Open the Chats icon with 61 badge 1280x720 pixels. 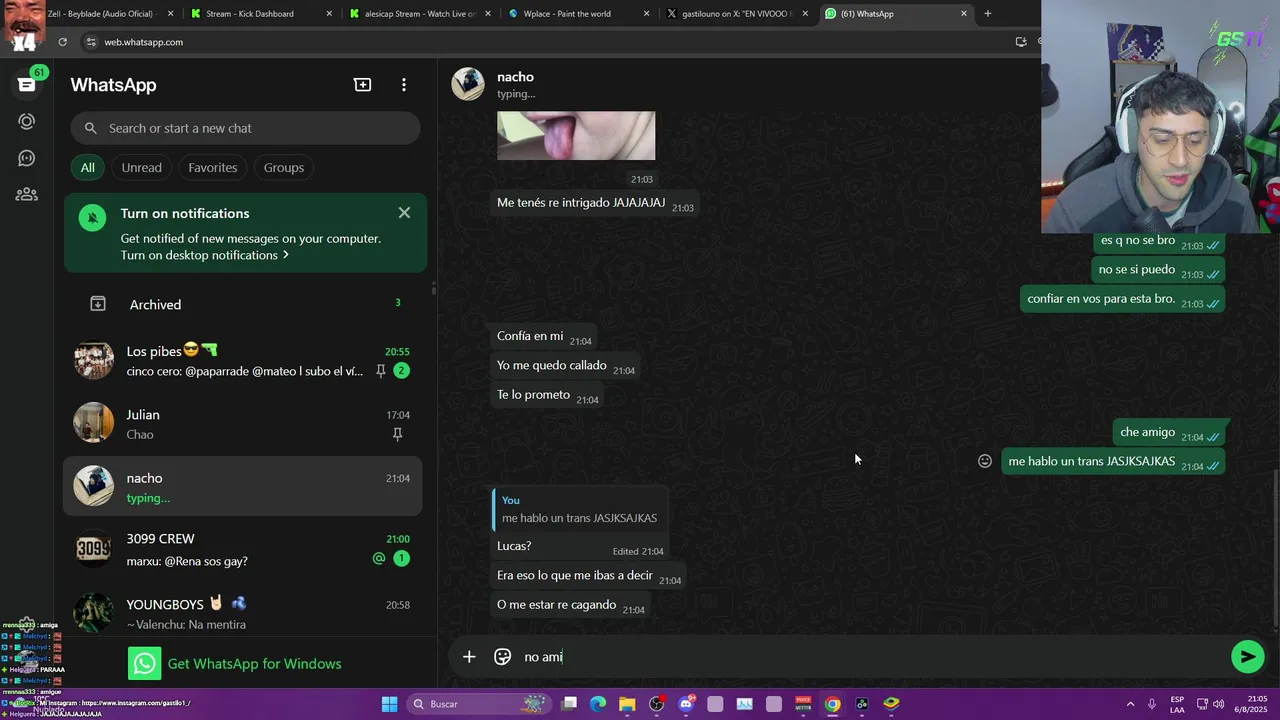point(27,84)
